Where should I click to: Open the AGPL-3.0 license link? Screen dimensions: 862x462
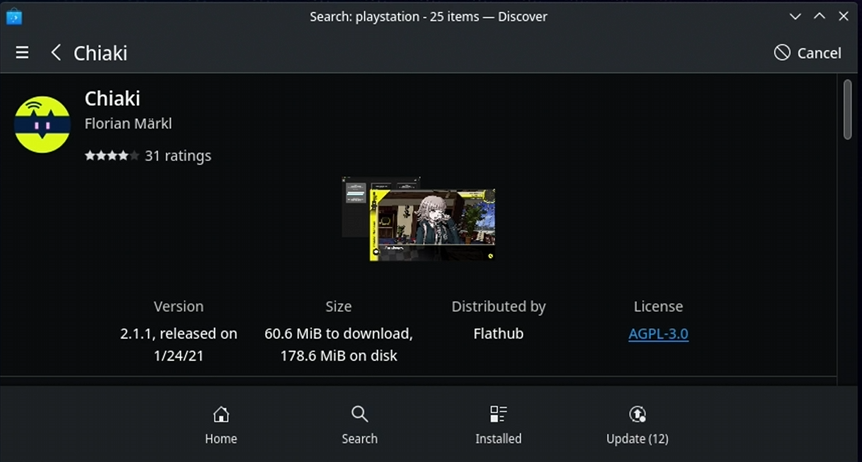(x=658, y=334)
